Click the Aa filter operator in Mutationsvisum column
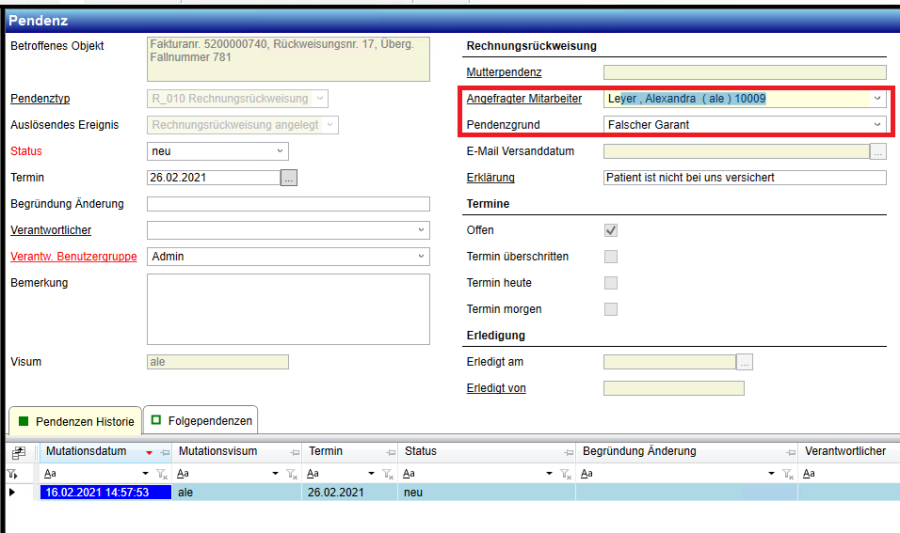The height and width of the screenshot is (533, 900). 183,474
